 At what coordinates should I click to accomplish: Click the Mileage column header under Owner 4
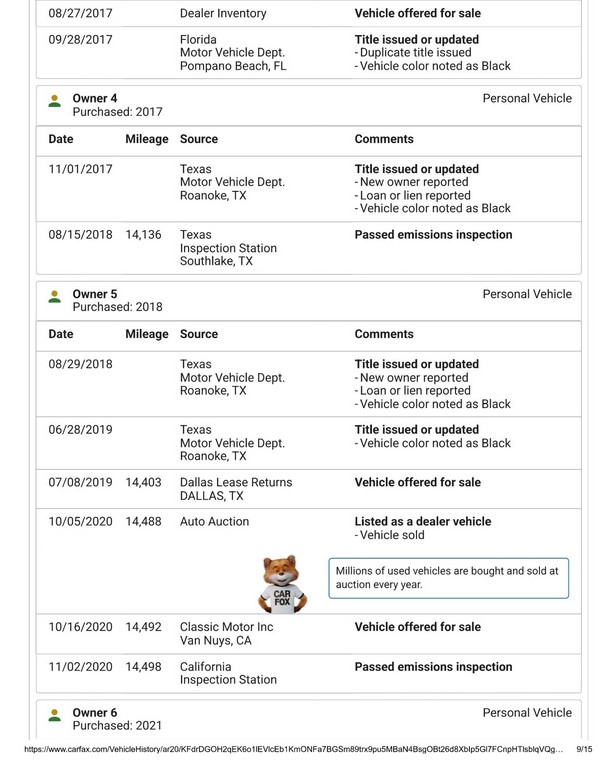[147, 140]
